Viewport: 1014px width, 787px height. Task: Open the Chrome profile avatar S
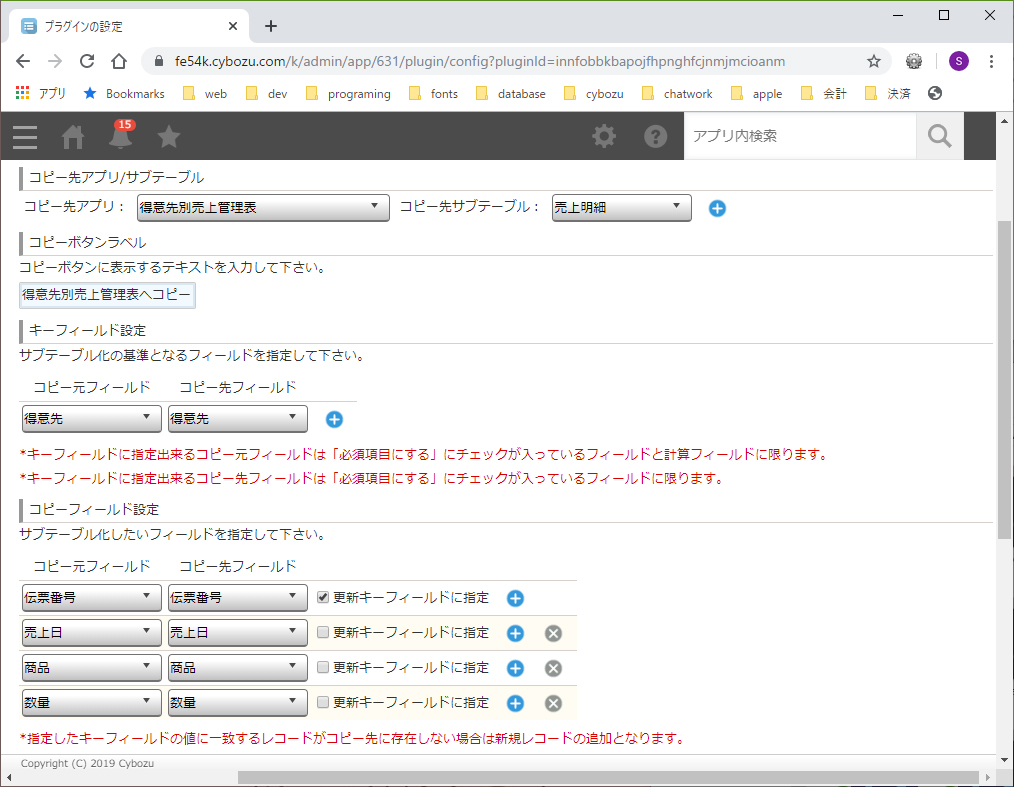(958, 61)
